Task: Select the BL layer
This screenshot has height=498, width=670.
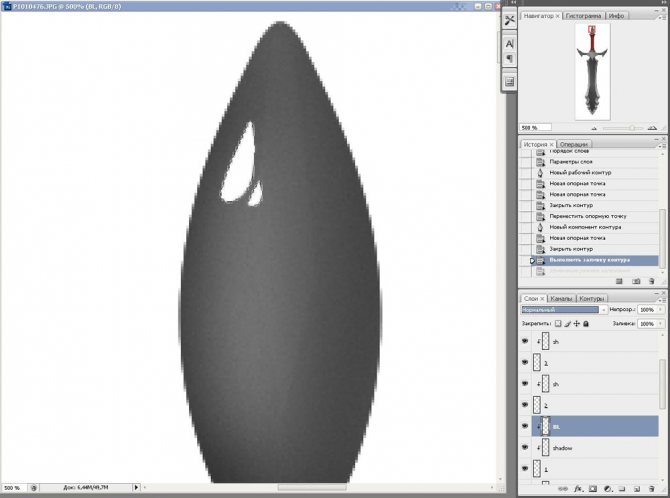Action: pos(596,426)
